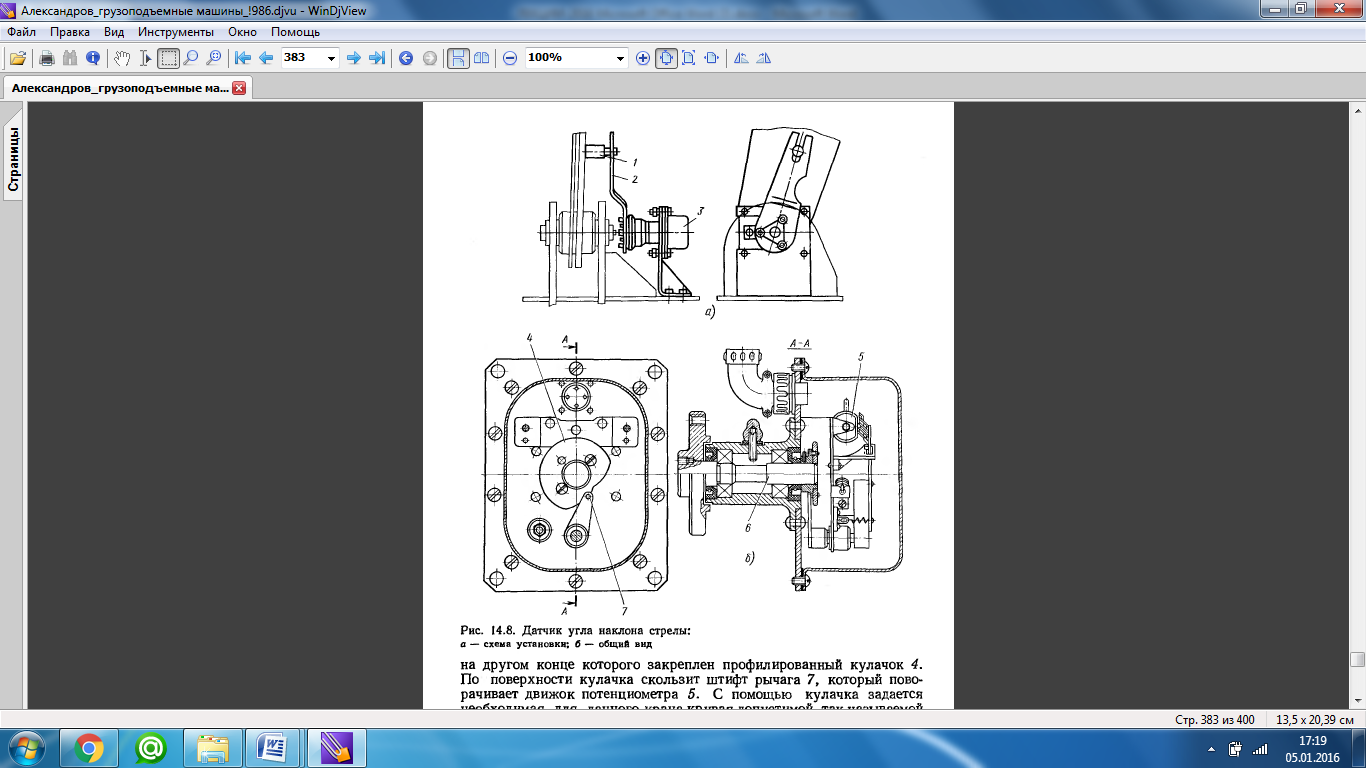Toggle continuous single-page layout
The height and width of the screenshot is (768, 1366).
pos(457,58)
